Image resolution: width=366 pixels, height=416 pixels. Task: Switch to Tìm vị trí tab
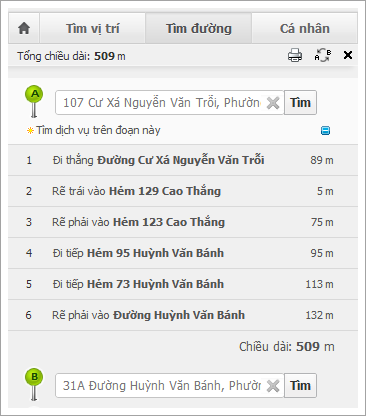(93, 28)
